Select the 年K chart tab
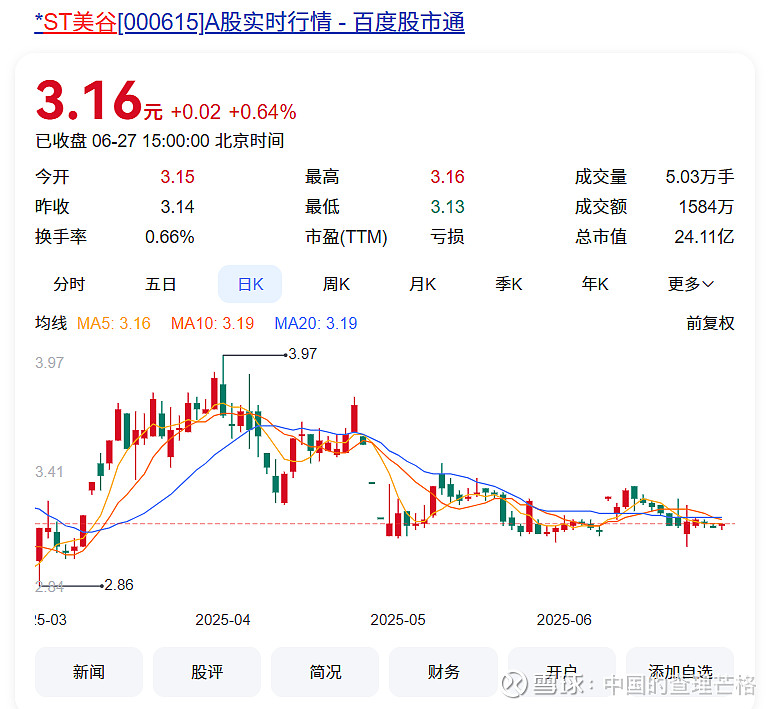This screenshot has height=709, width=779. click(x=595, y=284)
